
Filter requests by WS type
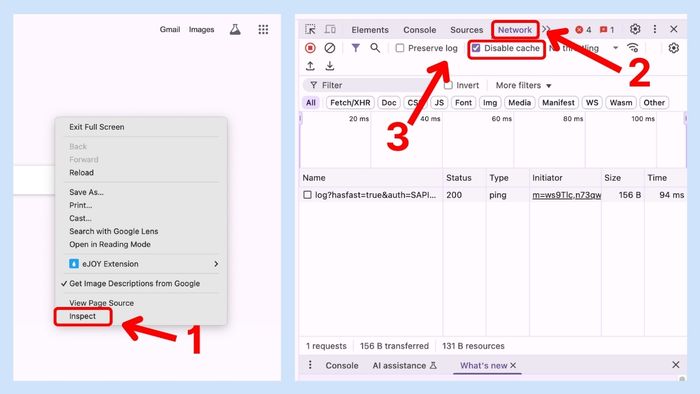coord(592,103)
